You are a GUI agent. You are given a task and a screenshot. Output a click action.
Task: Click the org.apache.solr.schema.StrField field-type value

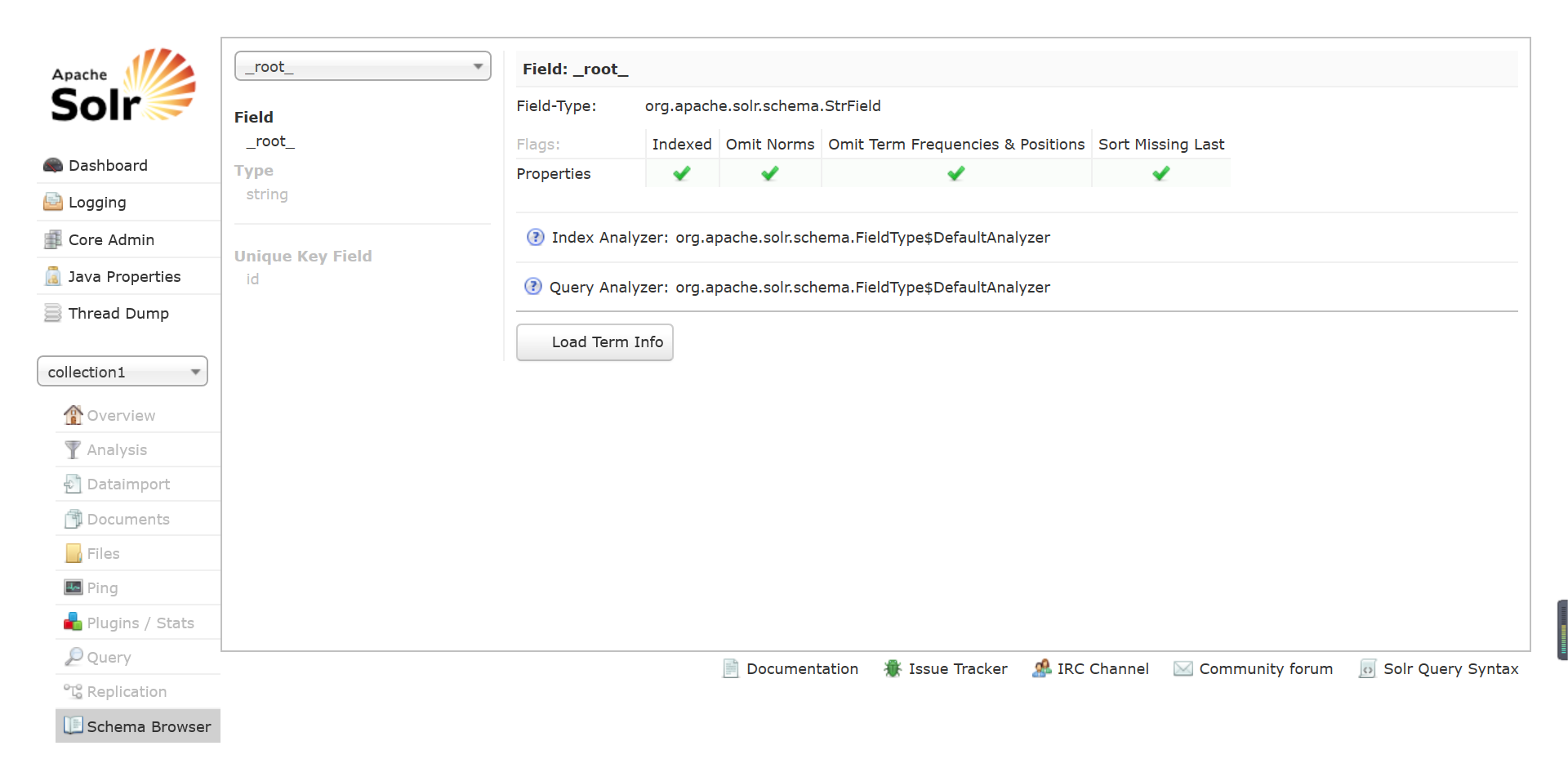tap(763, 105)
